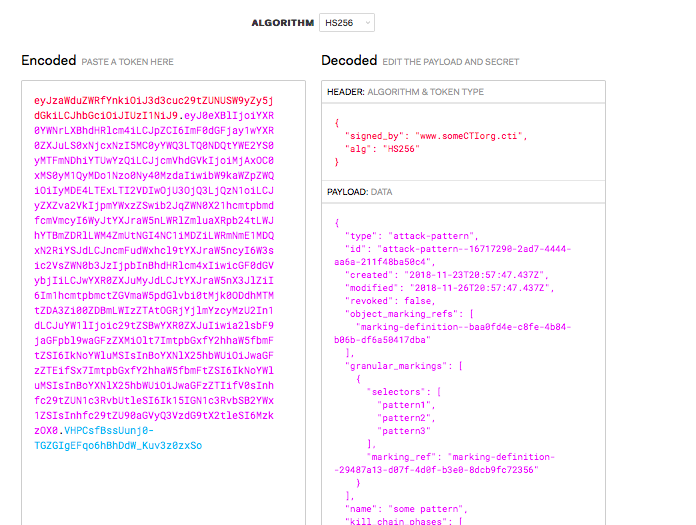
Task: Select the red header segment of the token
Action: (x=154, y=108)
